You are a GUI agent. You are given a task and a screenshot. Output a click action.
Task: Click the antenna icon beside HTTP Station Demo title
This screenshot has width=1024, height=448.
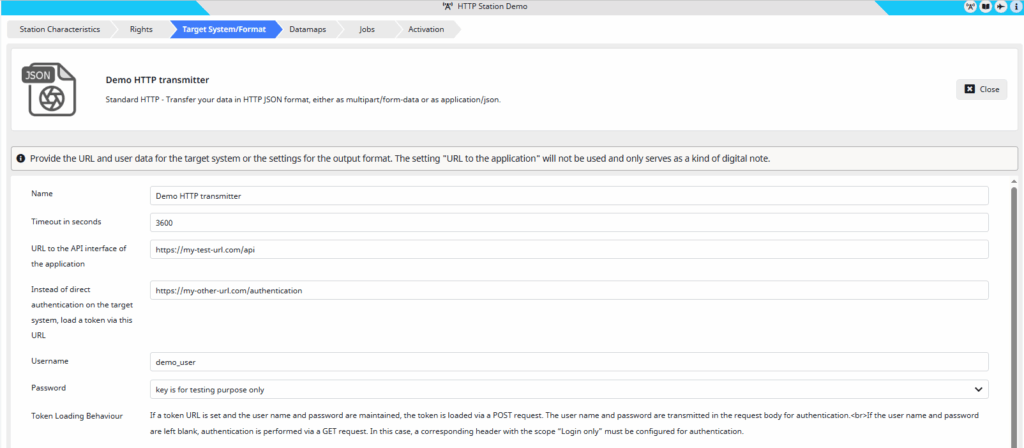tap(447, 7)
